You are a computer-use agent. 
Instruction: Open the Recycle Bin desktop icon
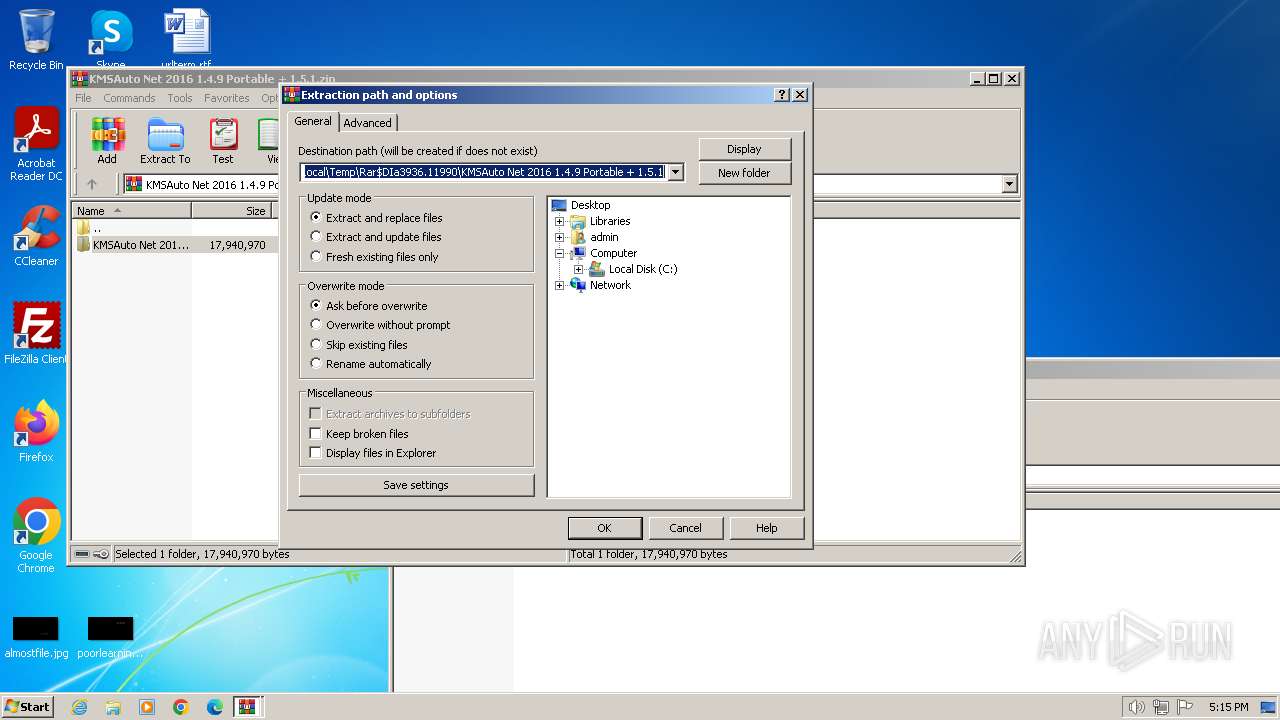tap(36, 40)
